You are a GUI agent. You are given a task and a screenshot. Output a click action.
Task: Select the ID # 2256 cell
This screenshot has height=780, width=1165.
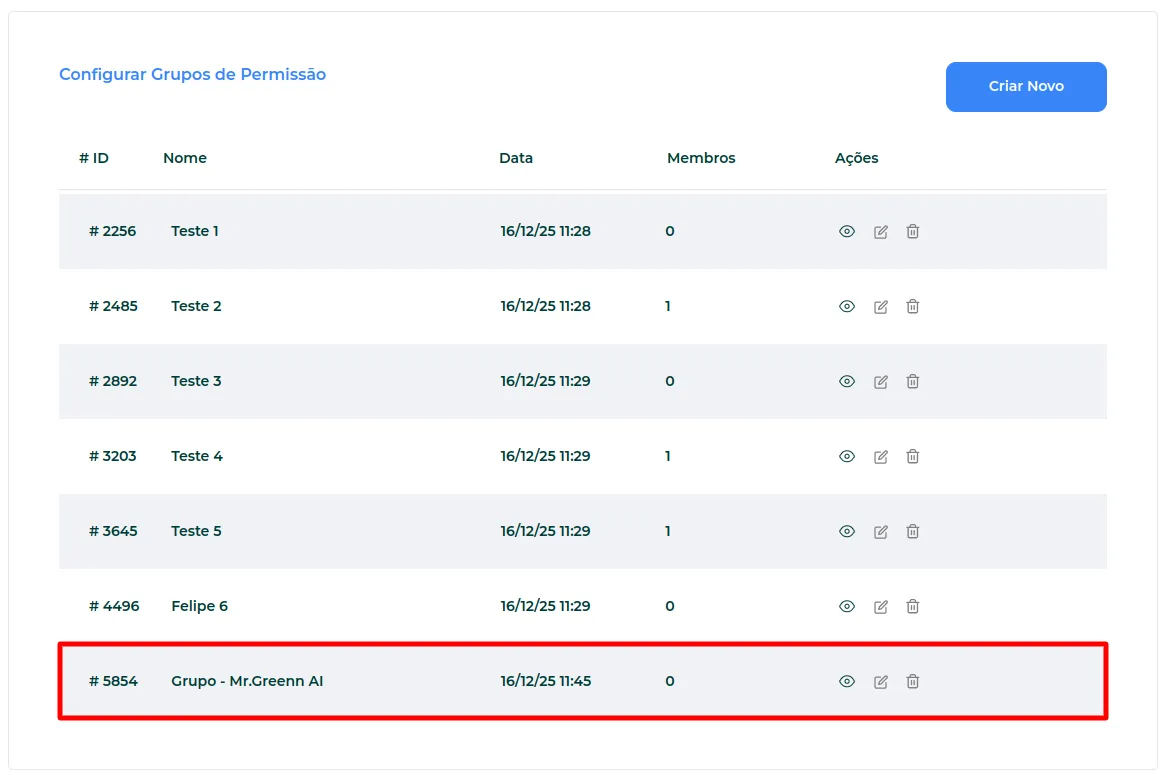tap(112, 231)
